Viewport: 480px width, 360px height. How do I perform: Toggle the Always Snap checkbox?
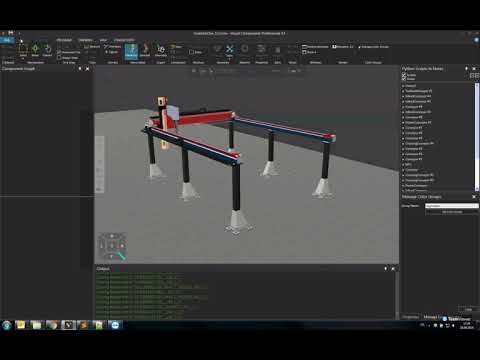59,58
